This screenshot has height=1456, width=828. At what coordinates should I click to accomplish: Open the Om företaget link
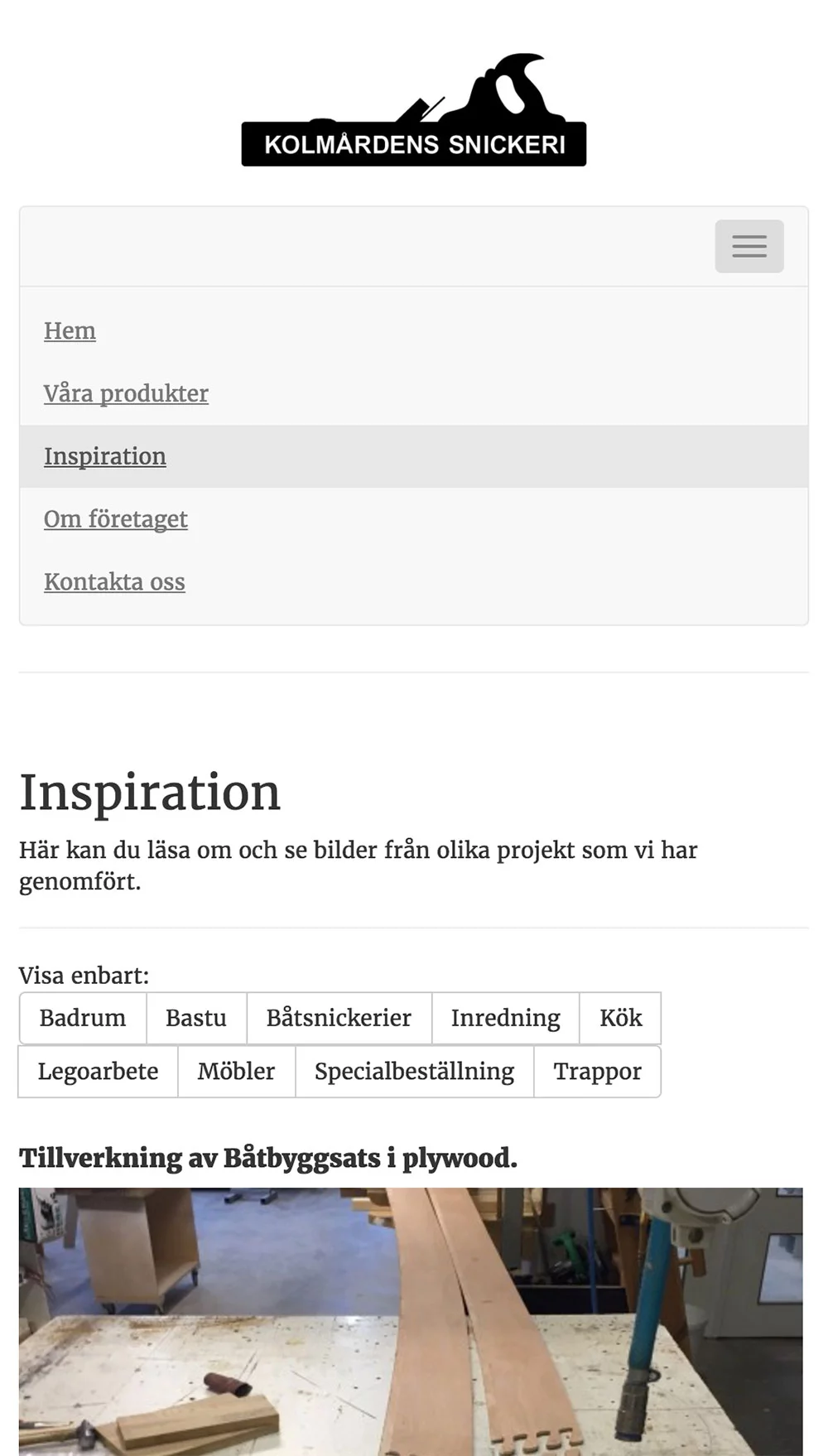pos(116,519)
